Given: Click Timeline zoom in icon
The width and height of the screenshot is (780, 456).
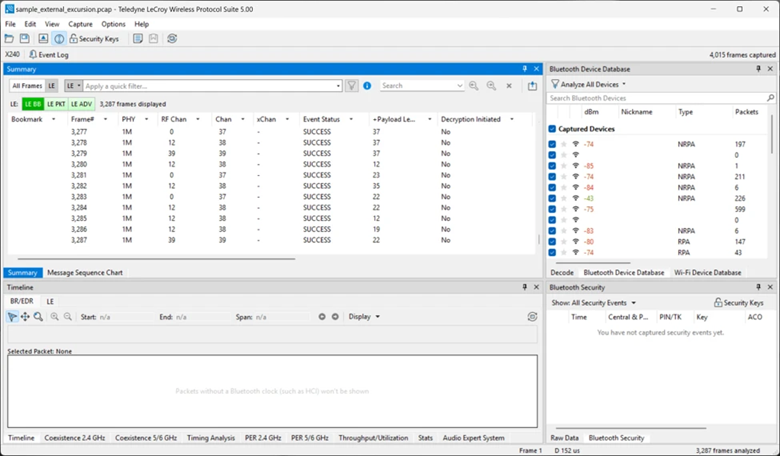Looking at the screenshot, I should (x=54, y=317).
